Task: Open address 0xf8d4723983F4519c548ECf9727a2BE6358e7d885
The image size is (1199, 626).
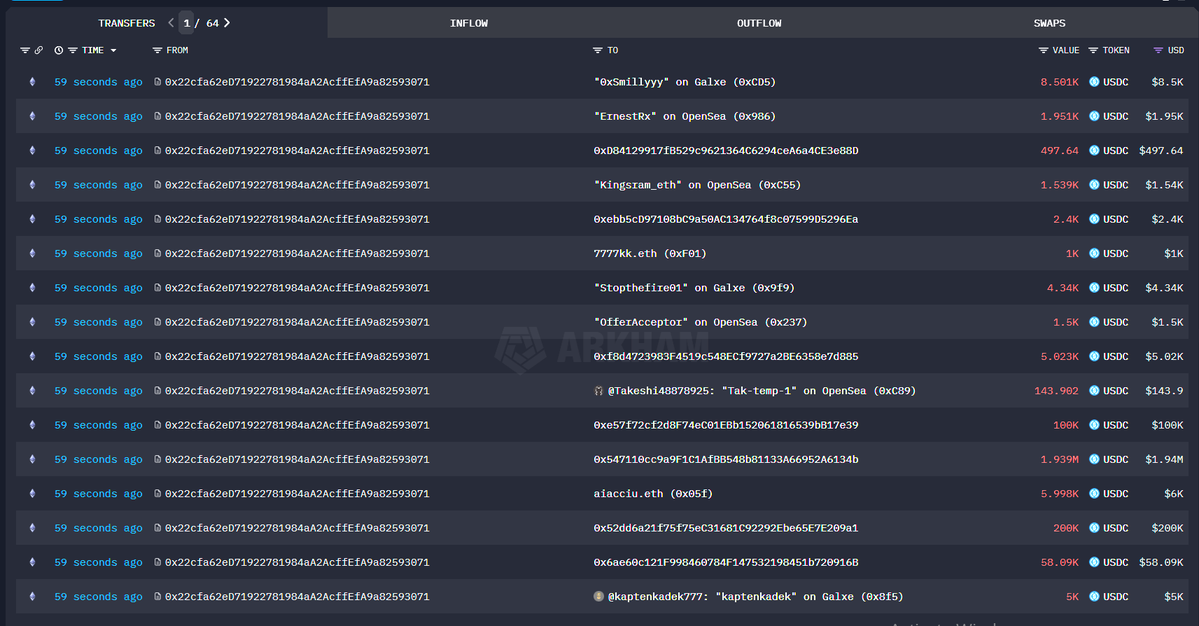Action: pyautogui.click(x=726, y=357)
